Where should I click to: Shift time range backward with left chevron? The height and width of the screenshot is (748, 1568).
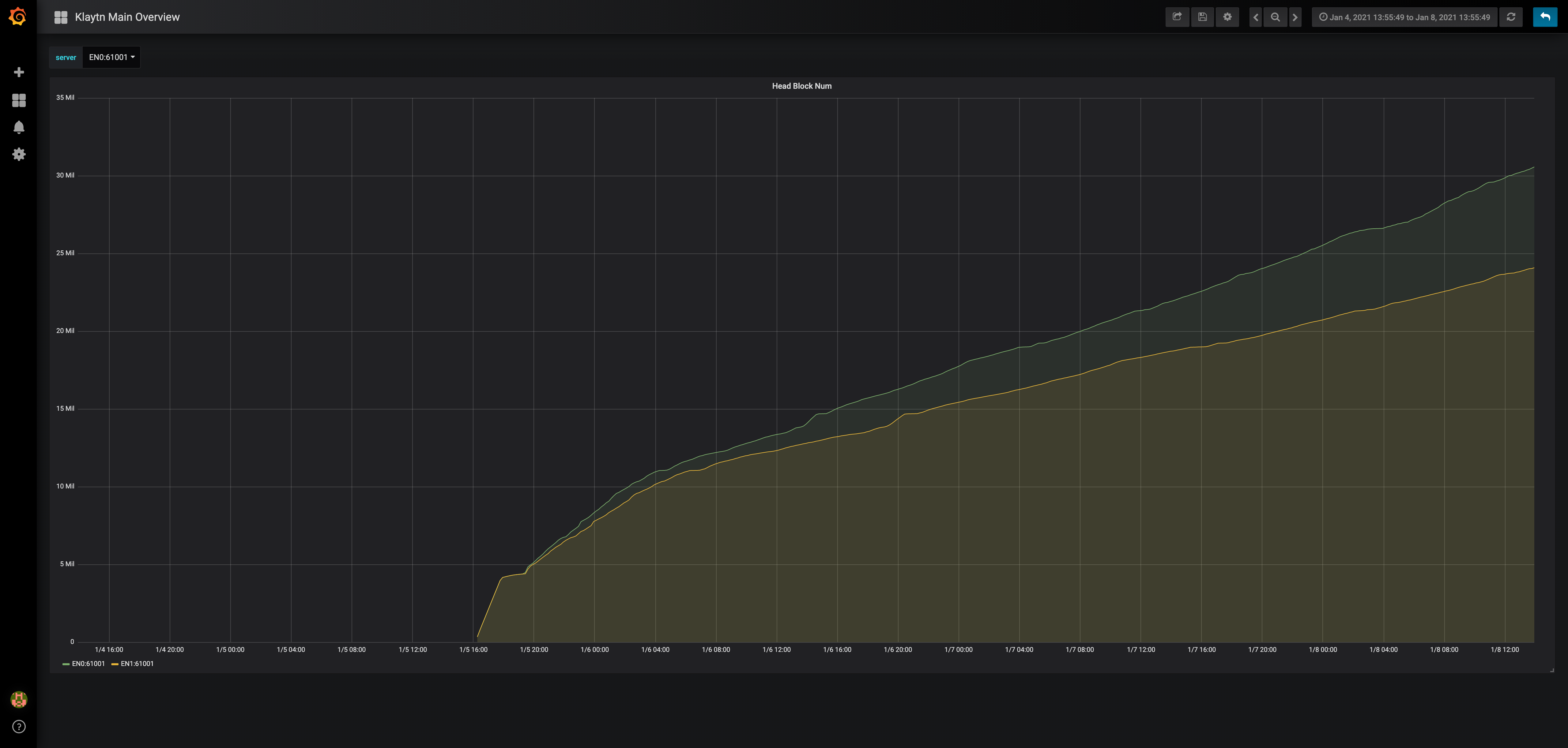coord(1256,17)
